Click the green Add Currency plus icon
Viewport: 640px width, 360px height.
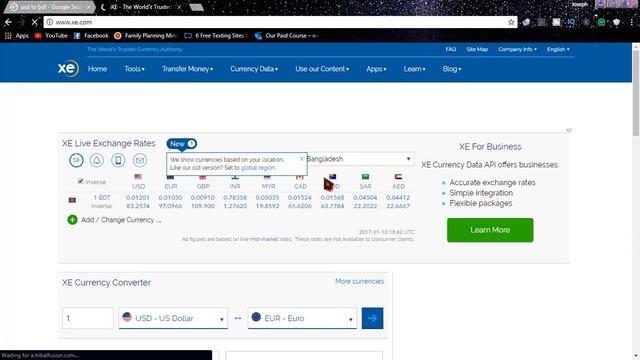[72, 220]
